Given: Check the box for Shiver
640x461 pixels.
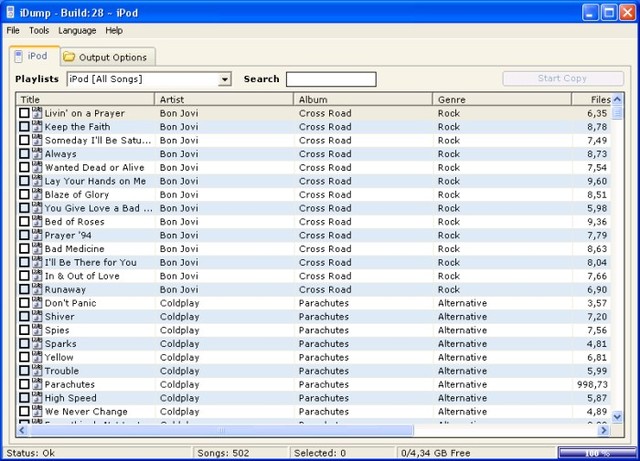Looking at the screenshot, I should (24, 316).
